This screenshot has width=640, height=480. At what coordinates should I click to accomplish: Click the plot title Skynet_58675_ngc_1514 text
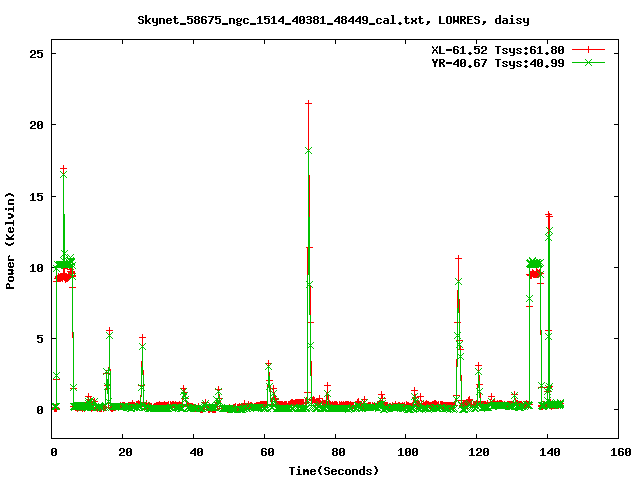[333, 20]
